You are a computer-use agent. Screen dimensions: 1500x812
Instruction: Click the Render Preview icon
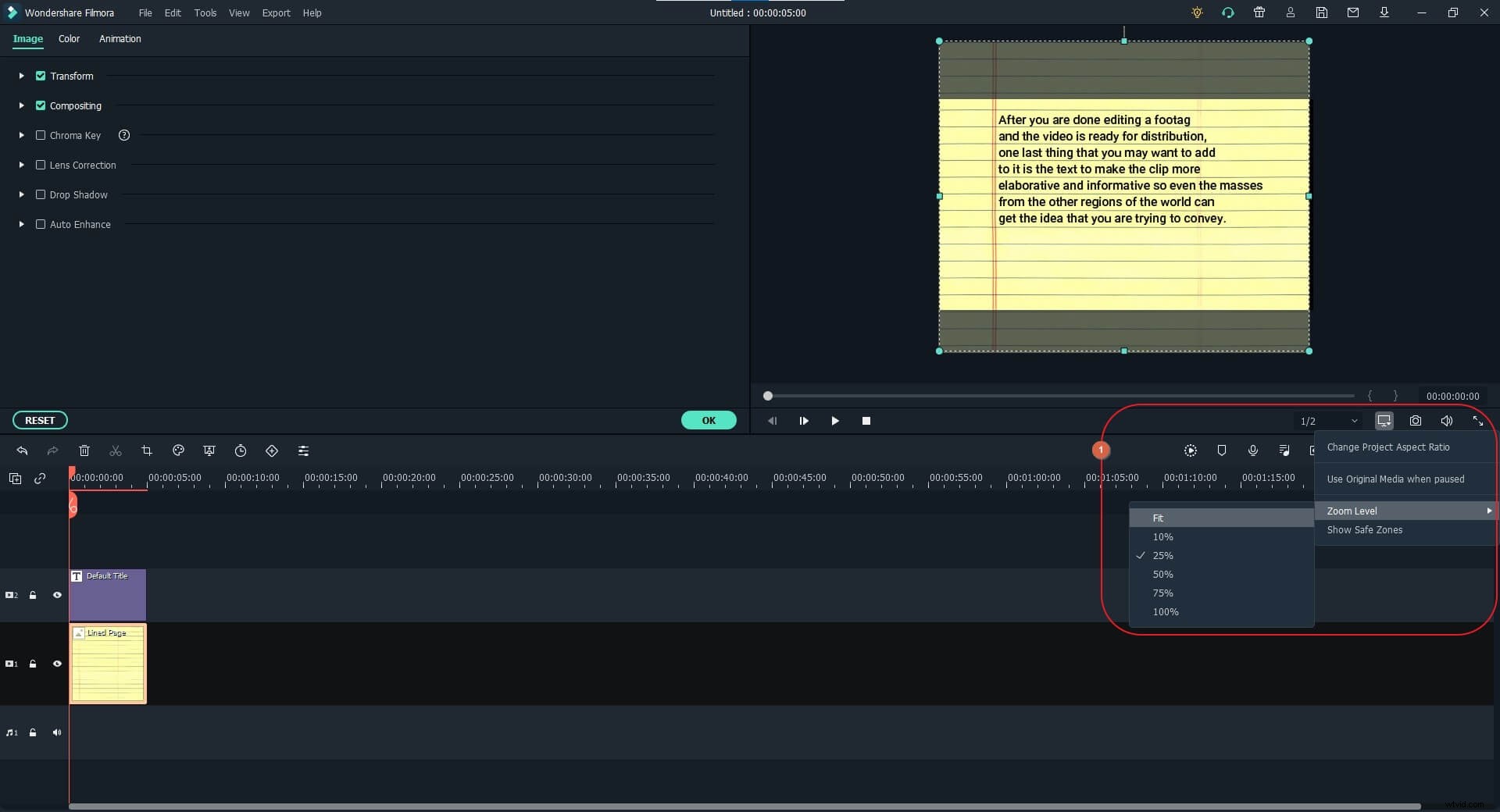click(1190, 451)
